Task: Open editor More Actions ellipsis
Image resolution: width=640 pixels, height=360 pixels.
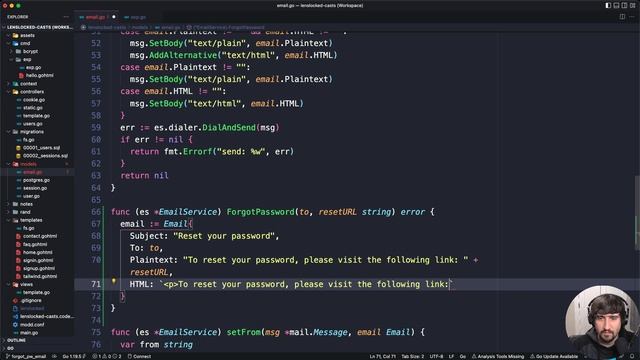Action: click(x=632, y=17)
